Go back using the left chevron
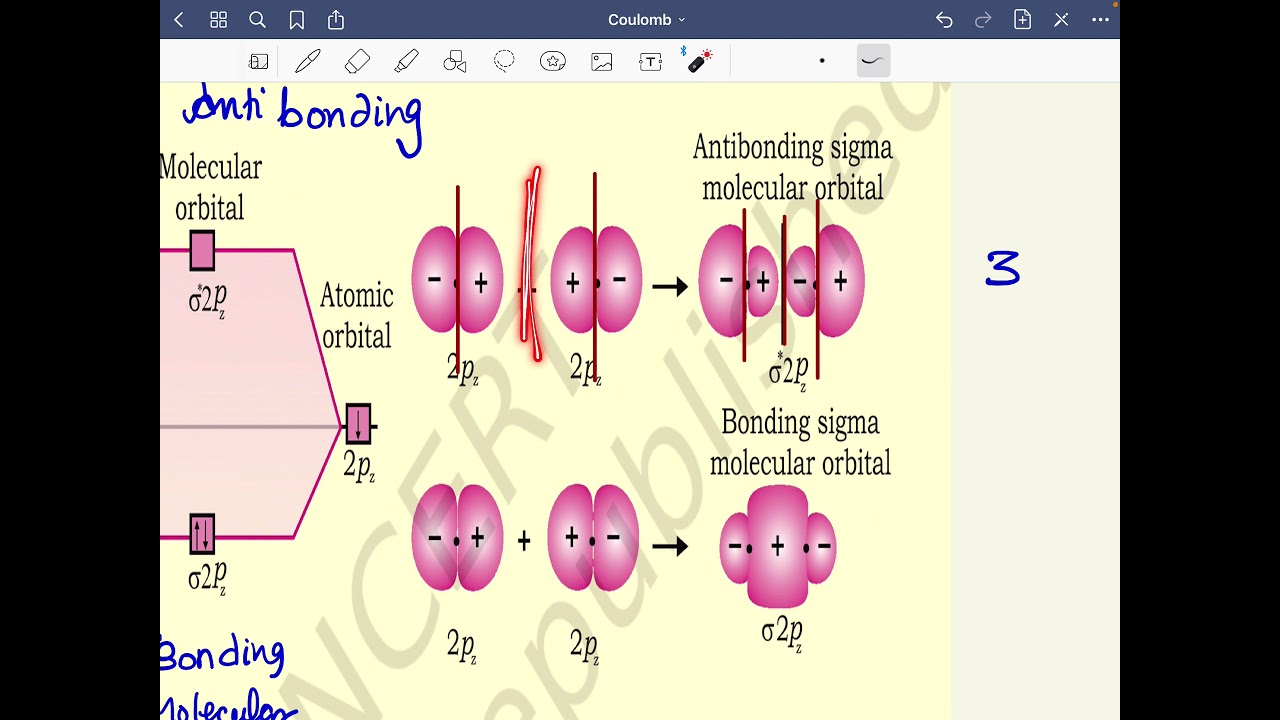 (179, 20)
